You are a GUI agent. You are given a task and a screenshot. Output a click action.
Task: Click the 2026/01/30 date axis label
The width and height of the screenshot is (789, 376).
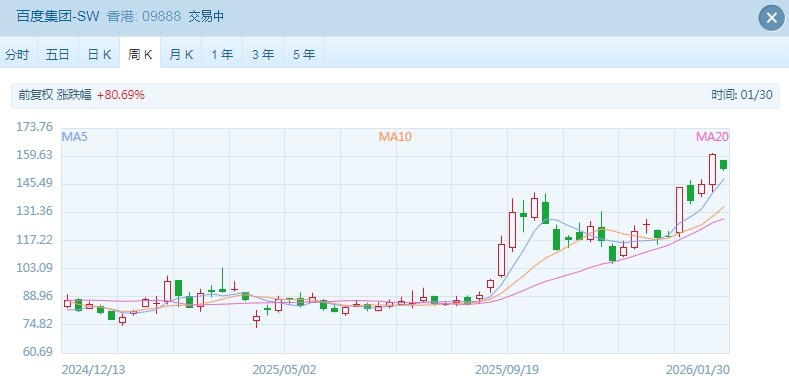click(698, 370)
